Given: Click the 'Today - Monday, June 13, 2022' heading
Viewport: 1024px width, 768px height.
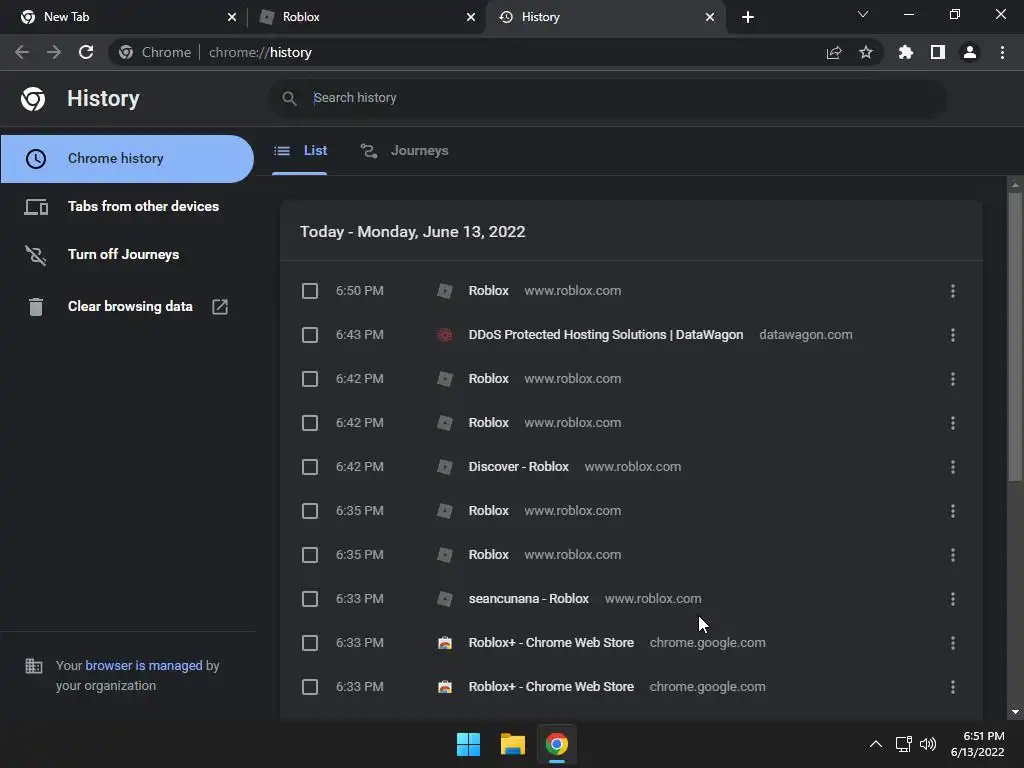Looking at the screenshot, I should [x=413, y=232].
